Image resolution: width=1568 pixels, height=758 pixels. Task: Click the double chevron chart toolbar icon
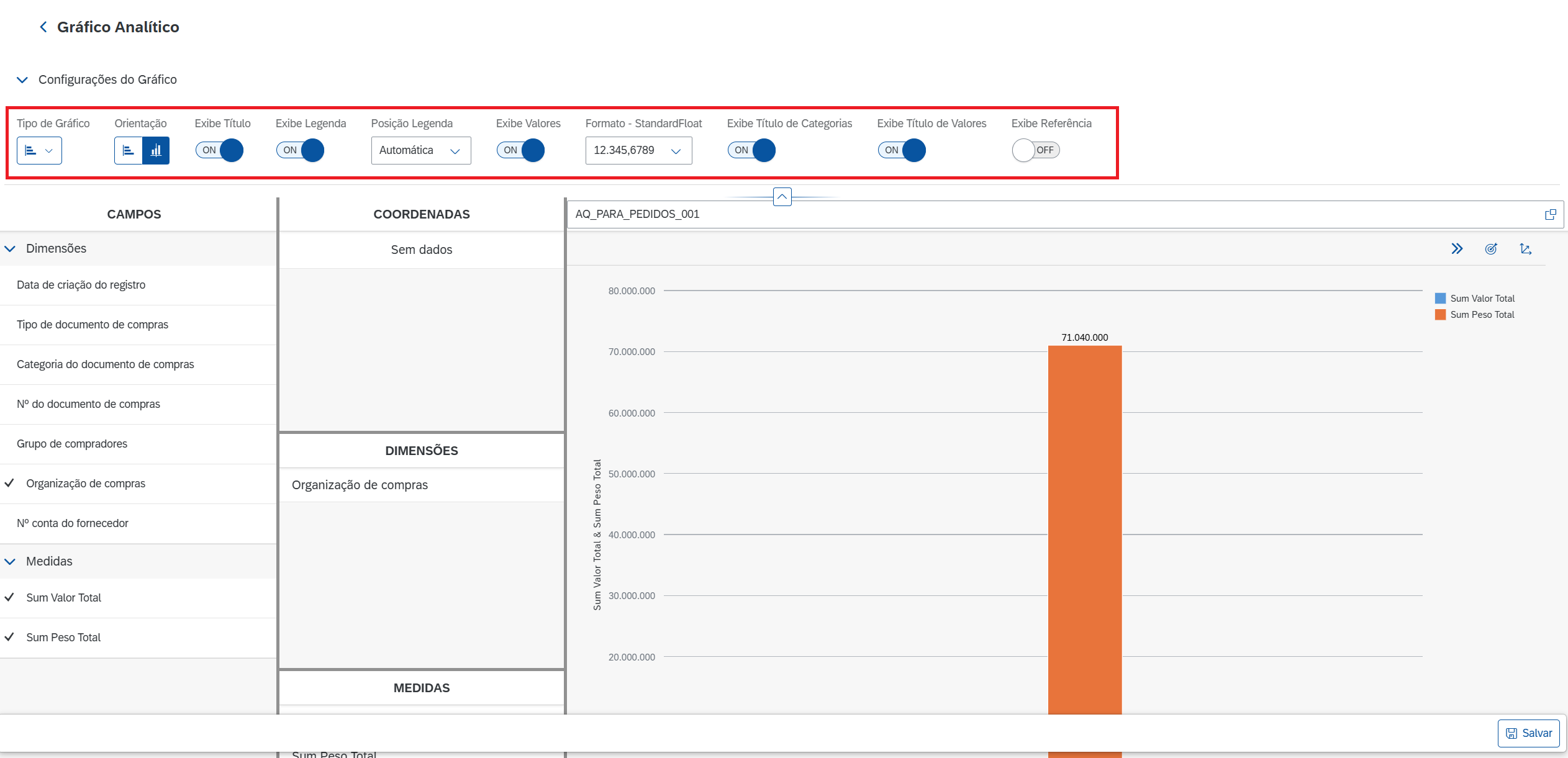[x=1457, y=249]
